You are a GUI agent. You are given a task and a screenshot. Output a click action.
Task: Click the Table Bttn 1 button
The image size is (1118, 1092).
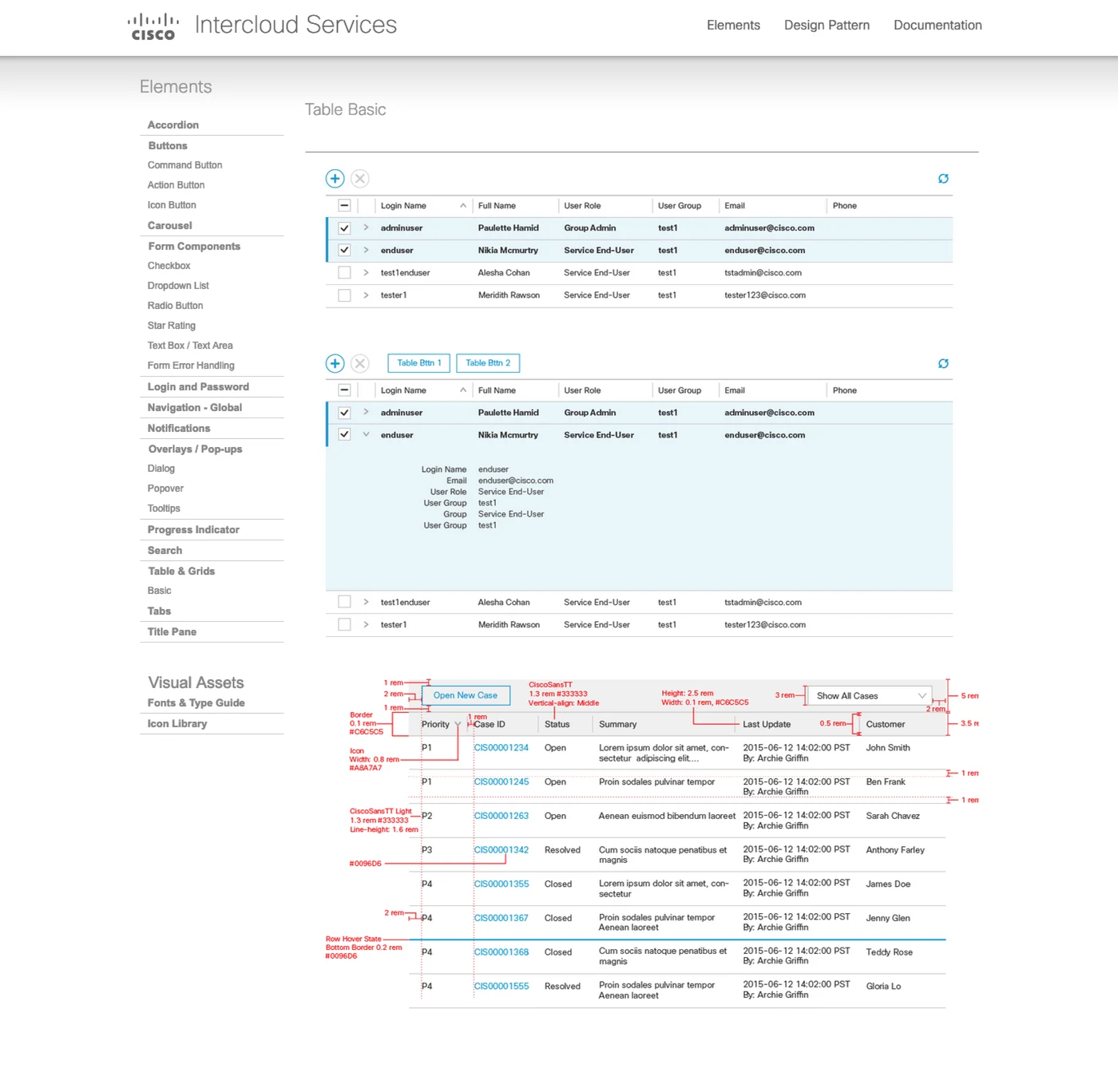click(x=419, y=363)
